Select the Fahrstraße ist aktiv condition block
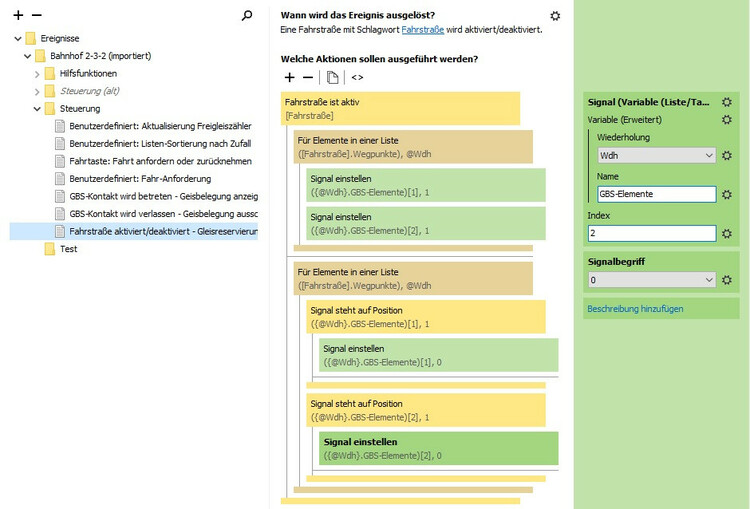Viewport: 750px width, 509px height. point(400,108)
